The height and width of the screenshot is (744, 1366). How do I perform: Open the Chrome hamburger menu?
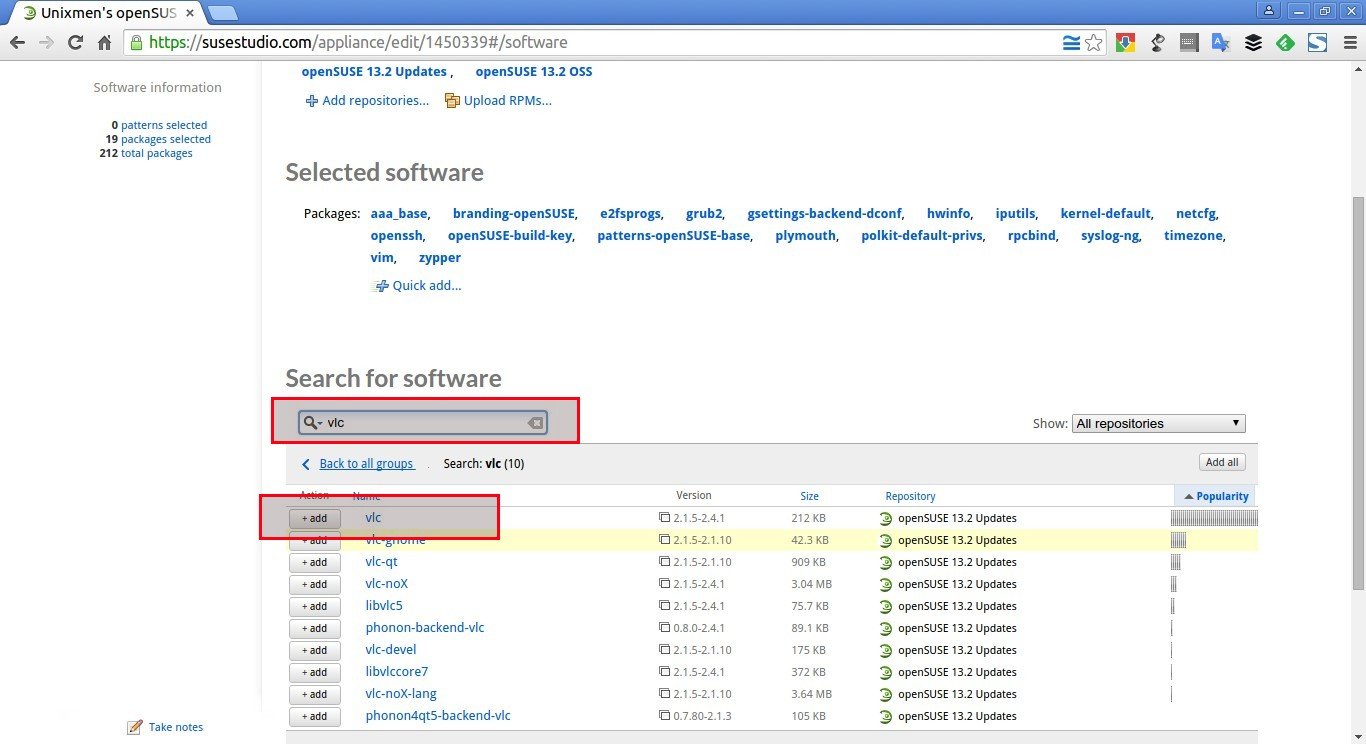[1348, 43]
